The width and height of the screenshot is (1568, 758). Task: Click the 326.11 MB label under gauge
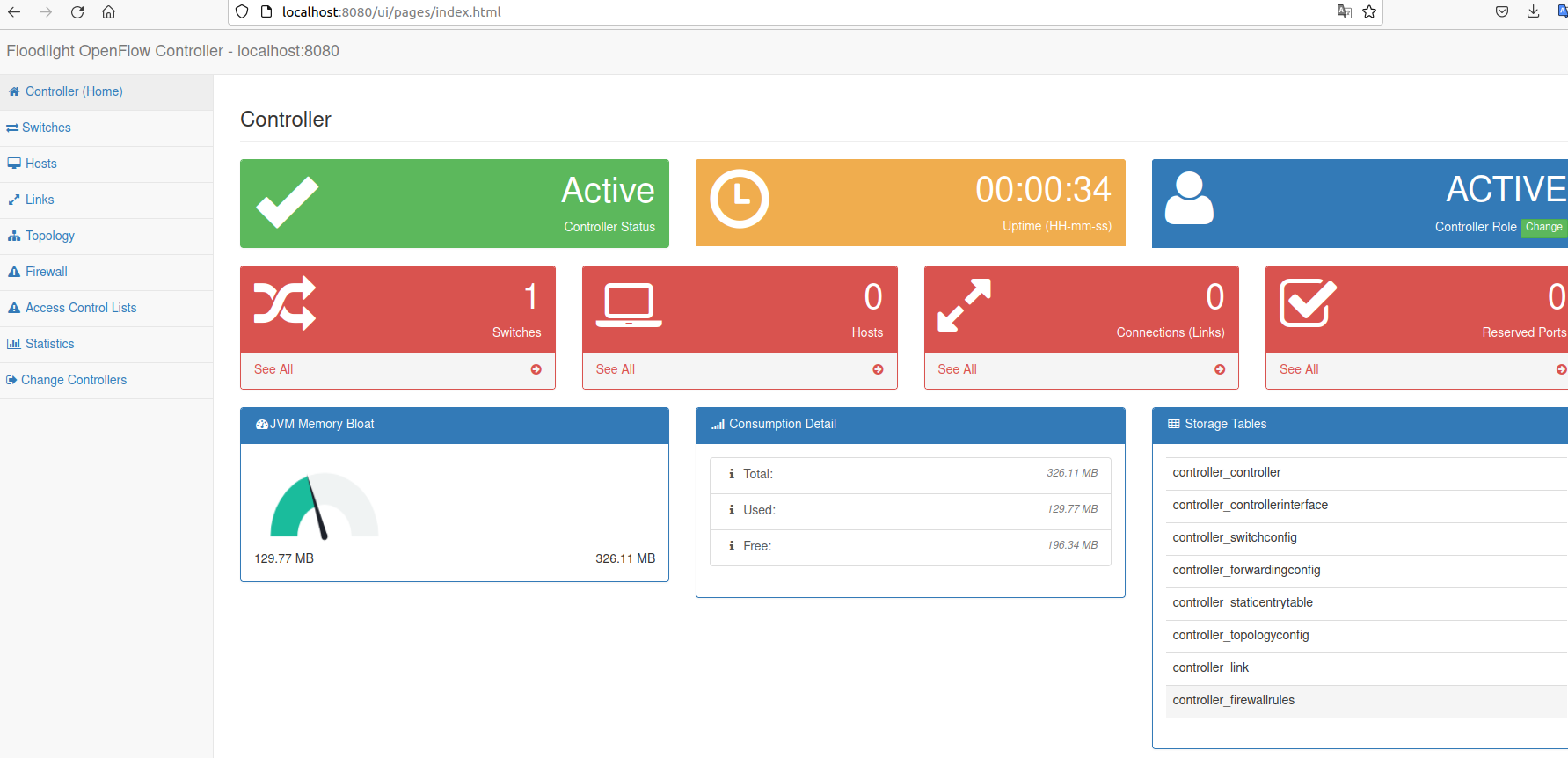625,558
